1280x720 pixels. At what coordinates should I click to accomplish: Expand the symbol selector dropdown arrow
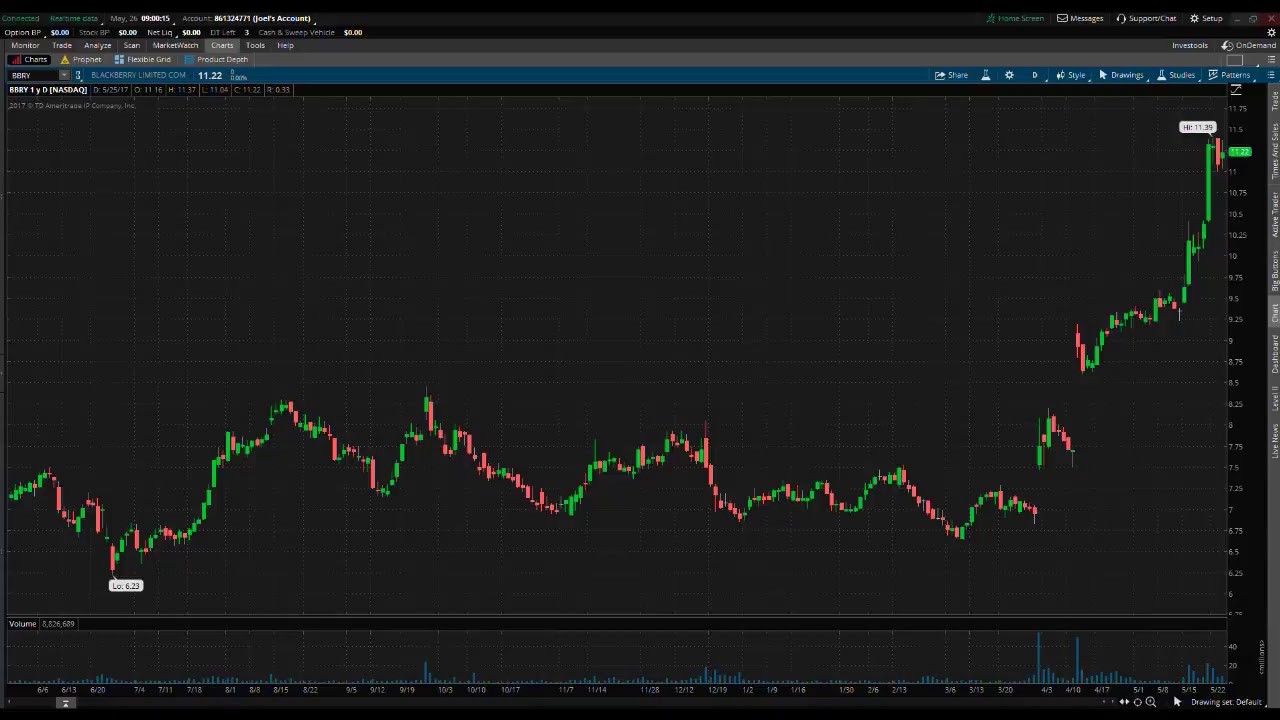pos(64,75)
